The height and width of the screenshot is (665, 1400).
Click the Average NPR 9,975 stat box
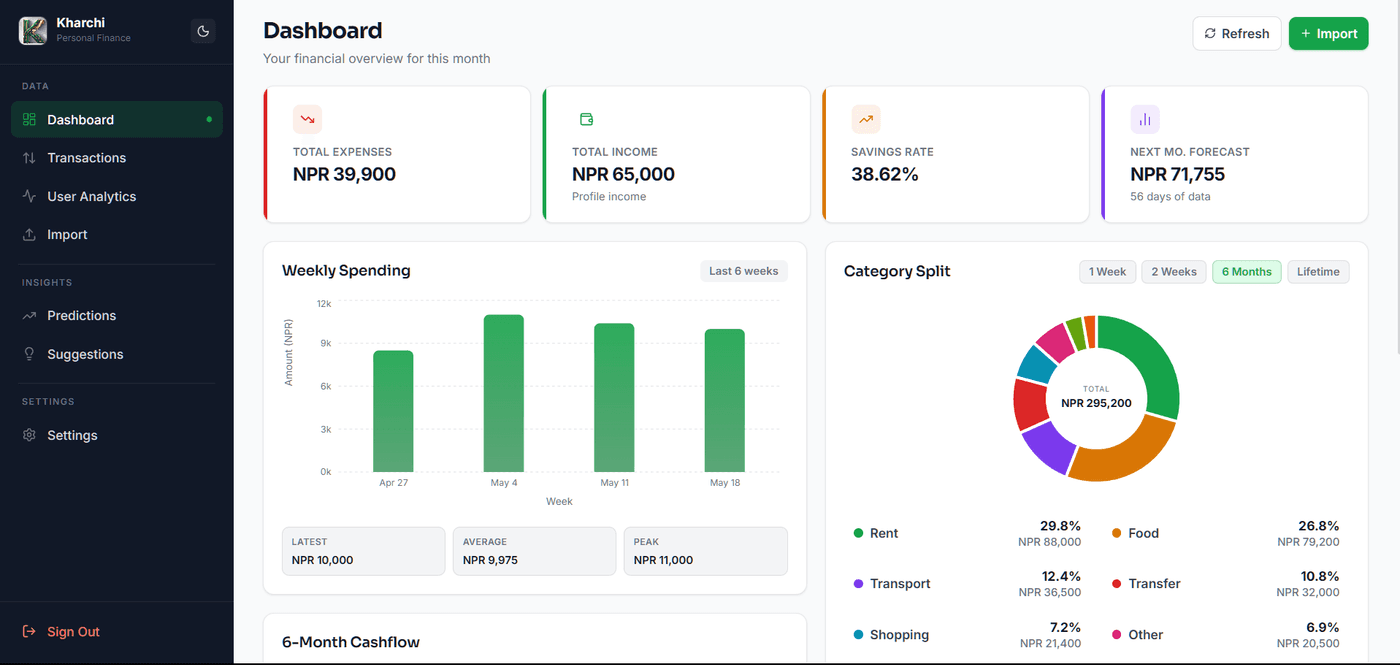[x=534, y=551]
